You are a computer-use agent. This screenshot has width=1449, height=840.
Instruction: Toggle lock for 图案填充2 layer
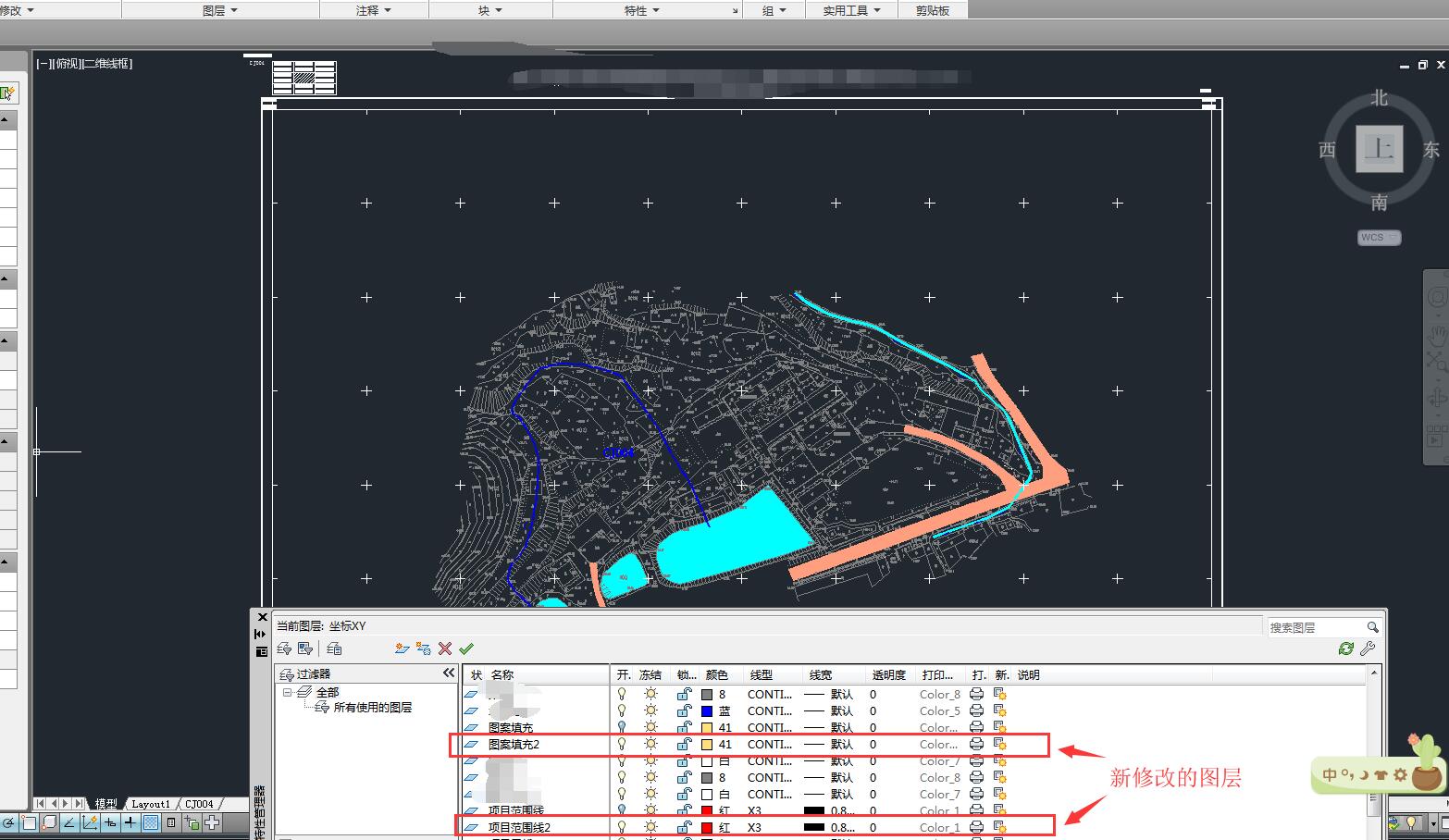pos(684,744)
